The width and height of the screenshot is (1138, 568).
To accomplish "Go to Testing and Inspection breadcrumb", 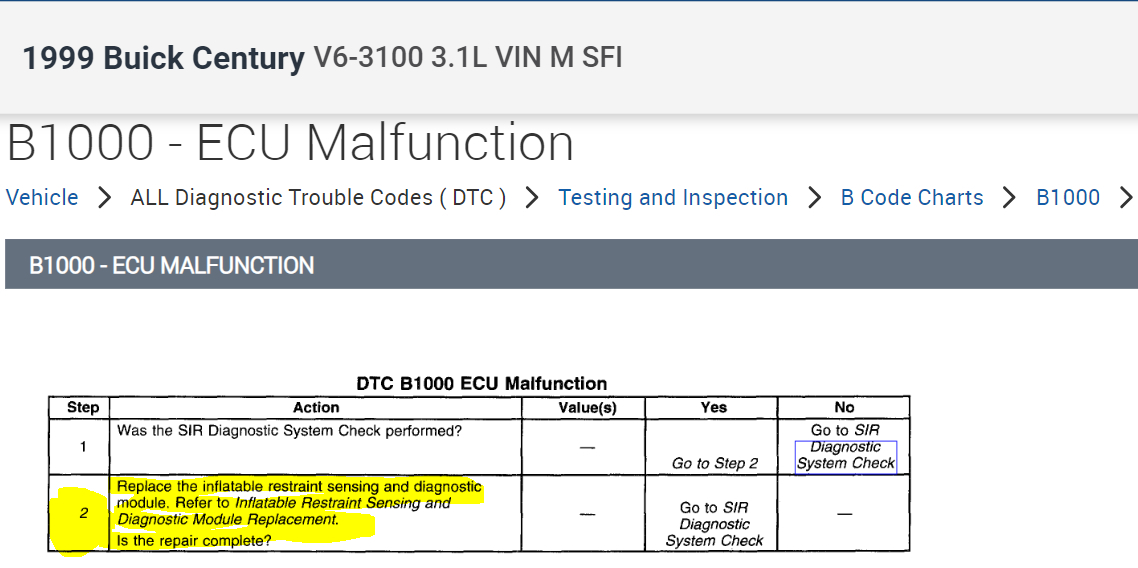I will [x=673, y=198].
